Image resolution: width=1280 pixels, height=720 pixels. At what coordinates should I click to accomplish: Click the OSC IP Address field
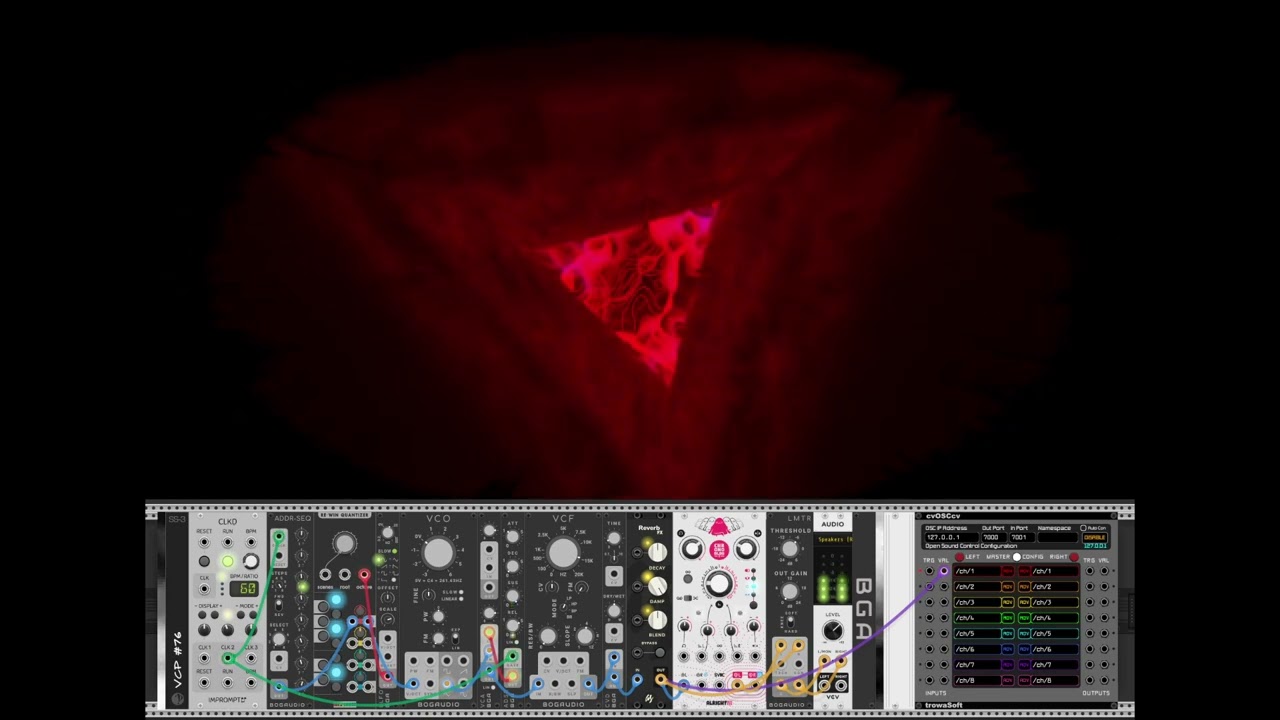[x=952, y=537]
